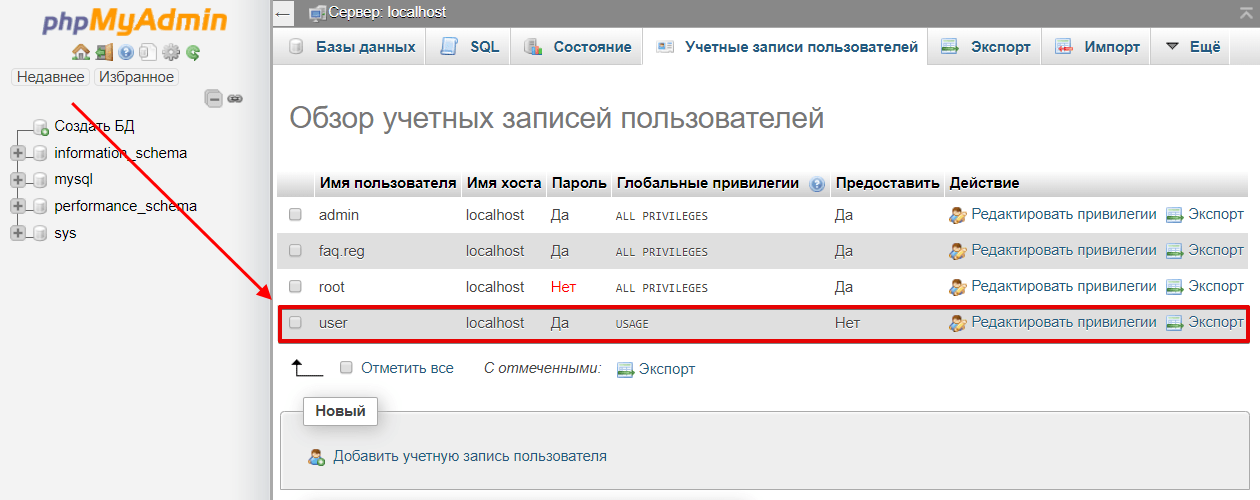This screenshot has height=500, width=1260.
Task: Click export icon in root row
Action: click(x=1174, y=287)
